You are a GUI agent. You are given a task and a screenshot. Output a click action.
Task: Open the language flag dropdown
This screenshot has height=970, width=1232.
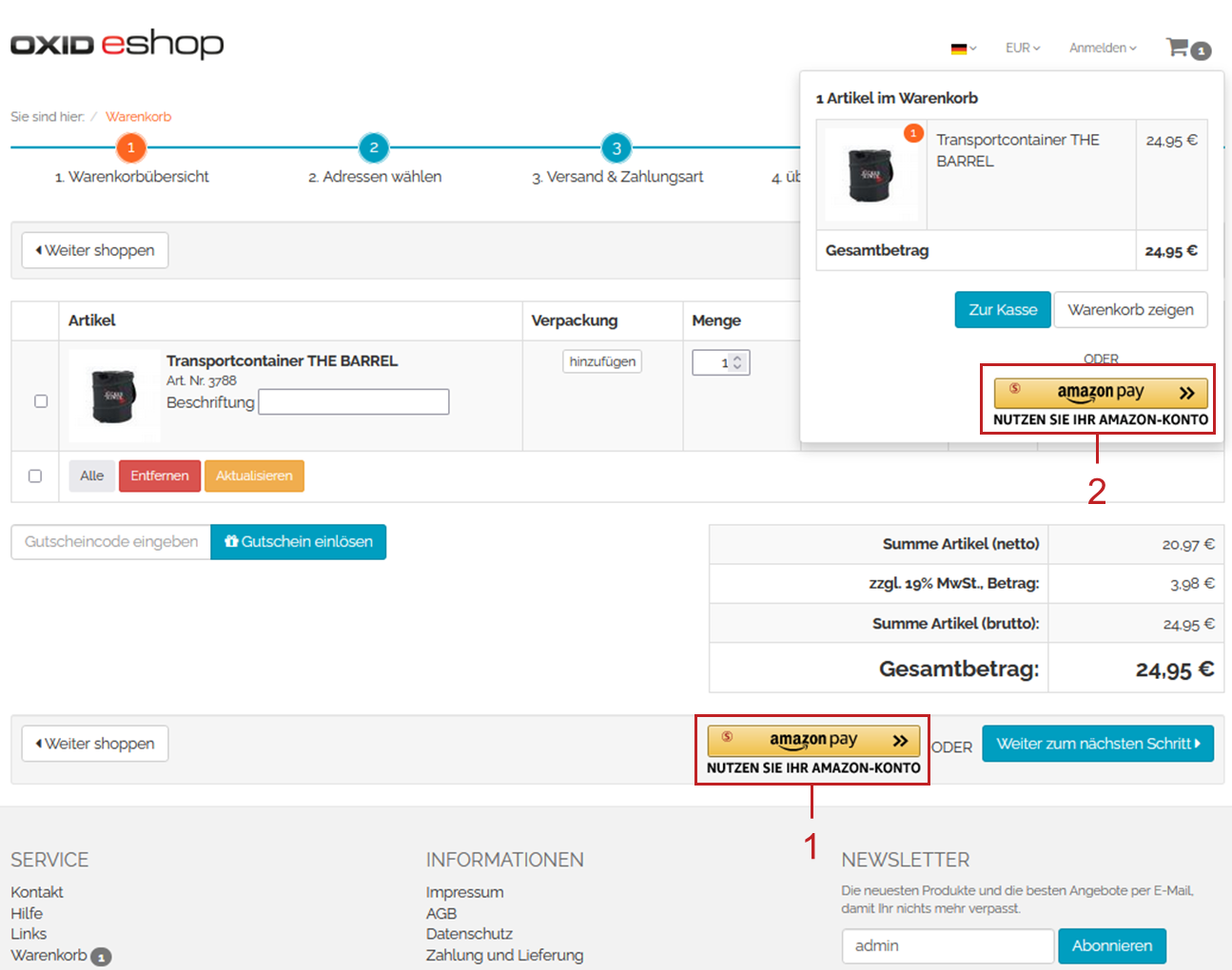click(x=963, y=48)
